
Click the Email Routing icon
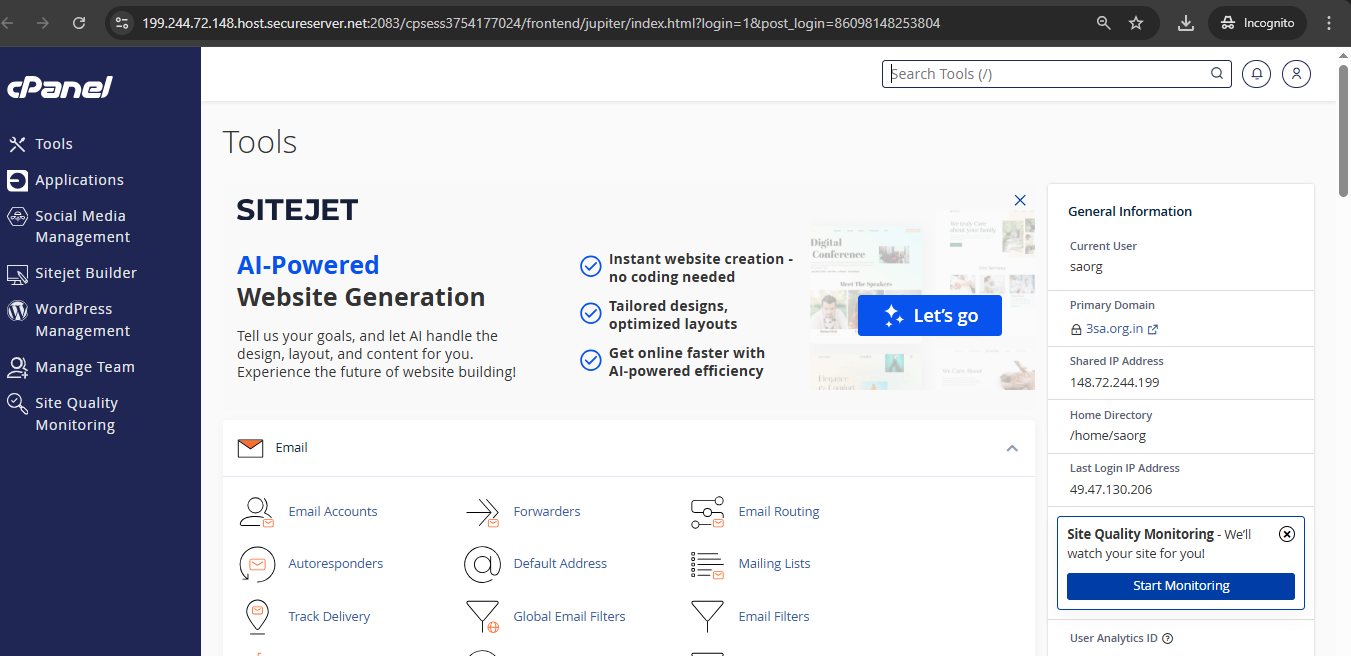(707, 512)
